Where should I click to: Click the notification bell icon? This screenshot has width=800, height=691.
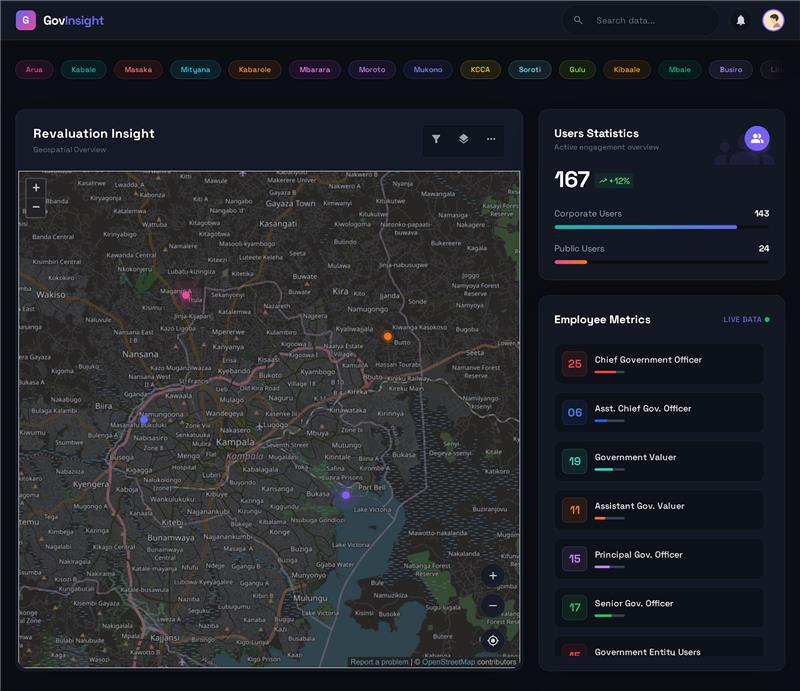[741, 20]
